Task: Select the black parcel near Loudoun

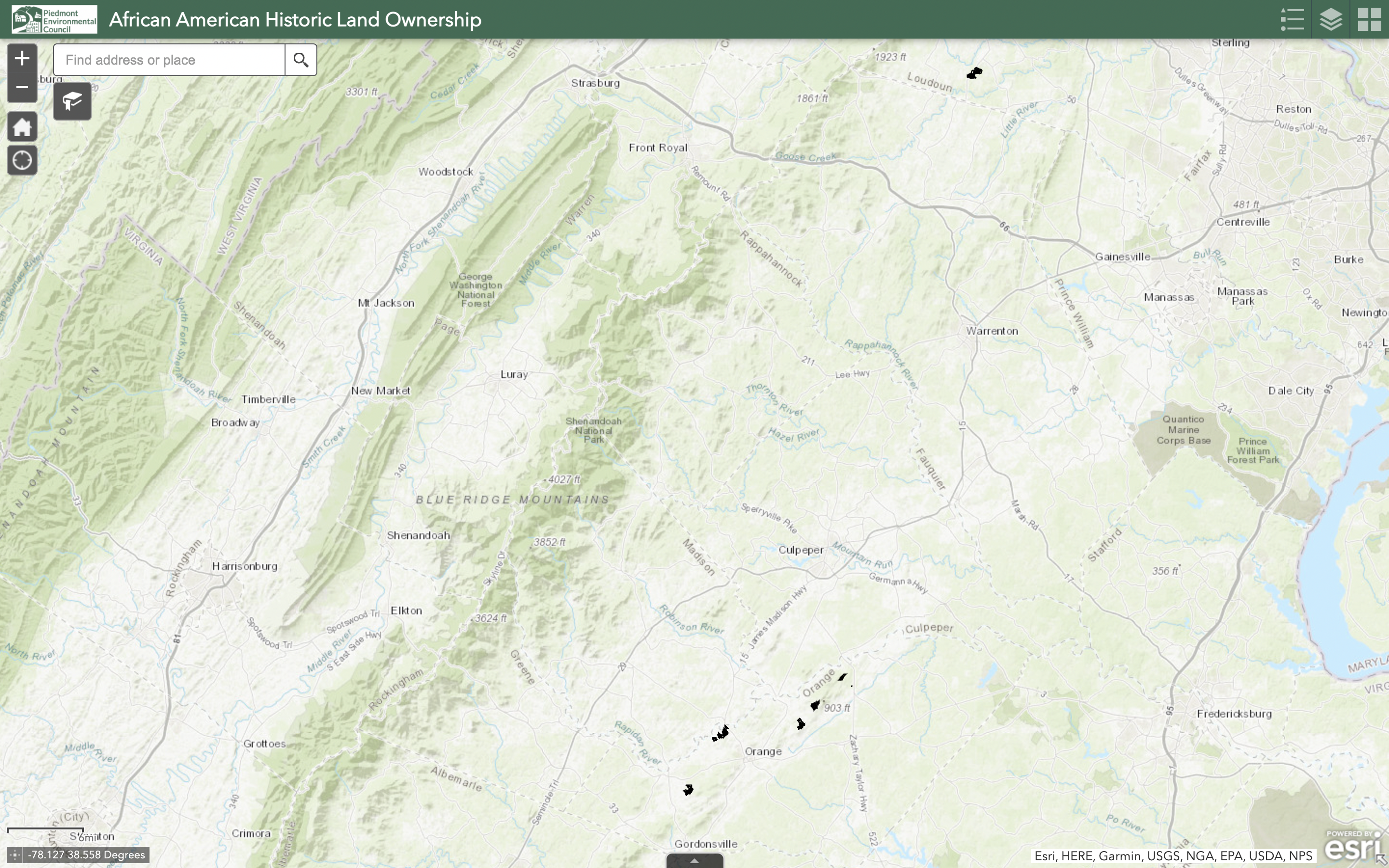Action: [975, 73]
